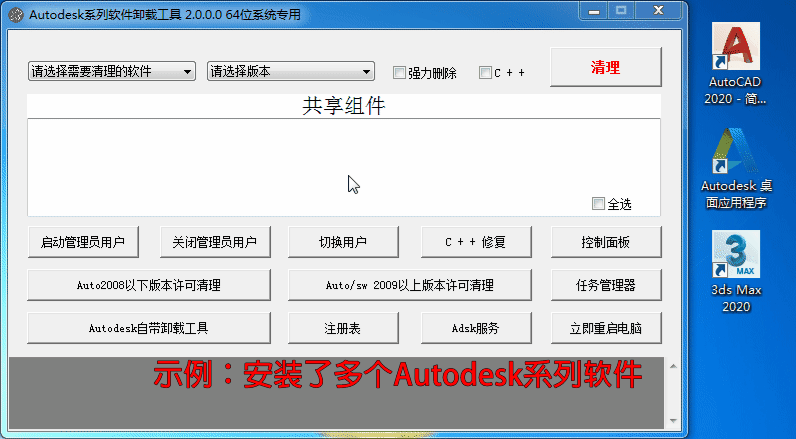This screenshot has width=796, height=439.
Task: Click Auto2008以下版本许可清理 button
Action: coord(149,285)
